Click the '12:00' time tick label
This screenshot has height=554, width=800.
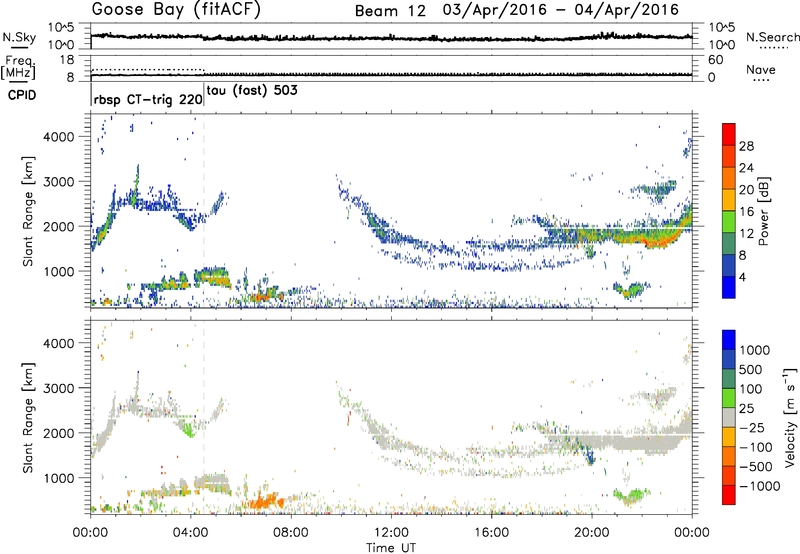(x=391, y=533)
